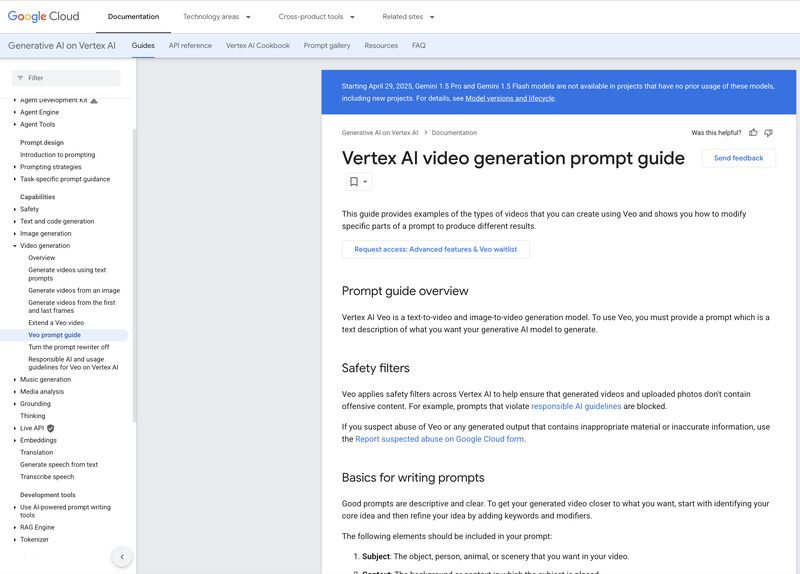
Task: Open the Transcribe speech page
Action: coord(47,477)
